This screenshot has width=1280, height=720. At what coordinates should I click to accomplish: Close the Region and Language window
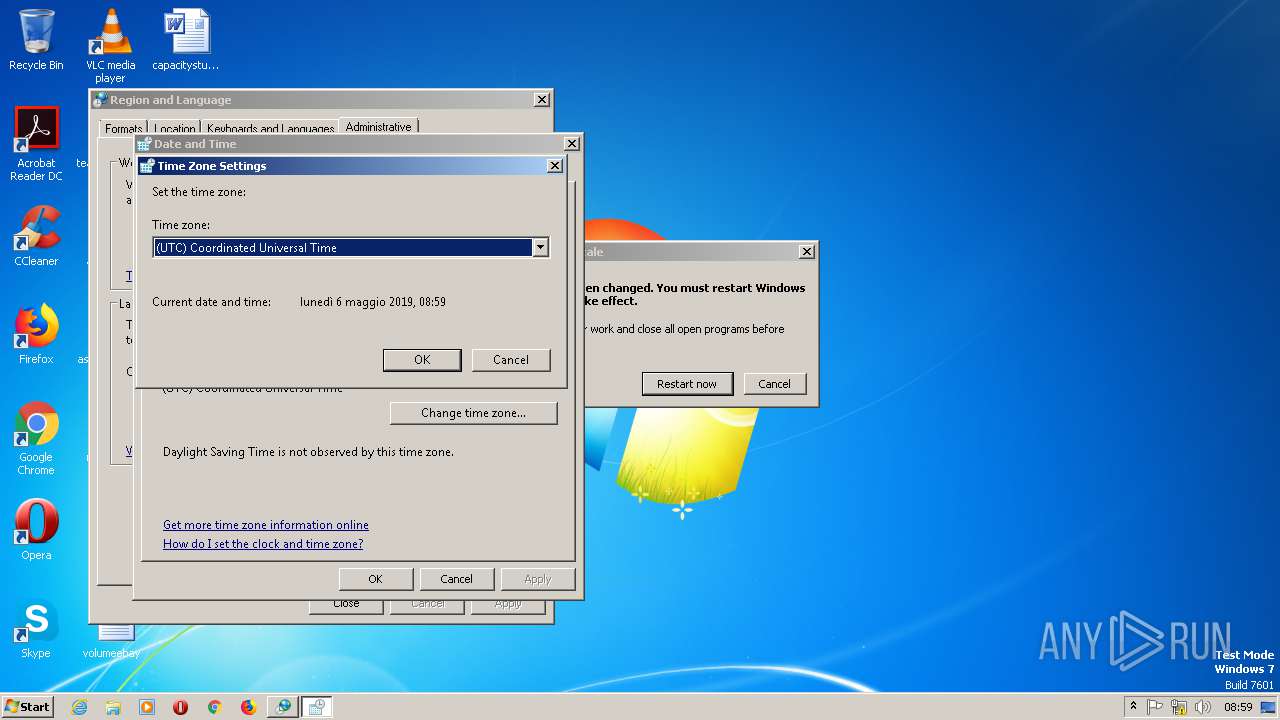click(x=541, y=100)
